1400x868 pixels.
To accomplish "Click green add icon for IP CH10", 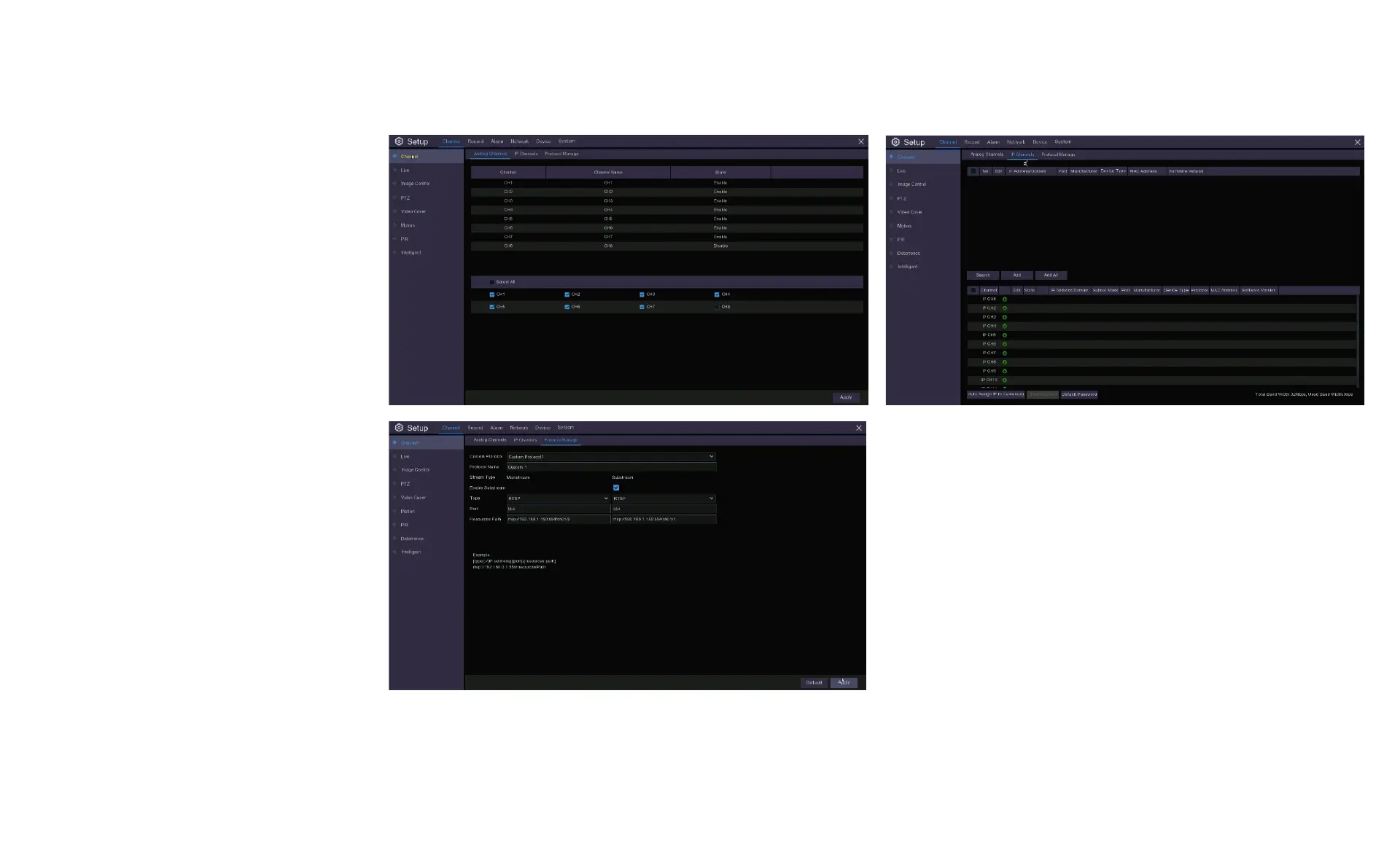I will click(1004, 380).
